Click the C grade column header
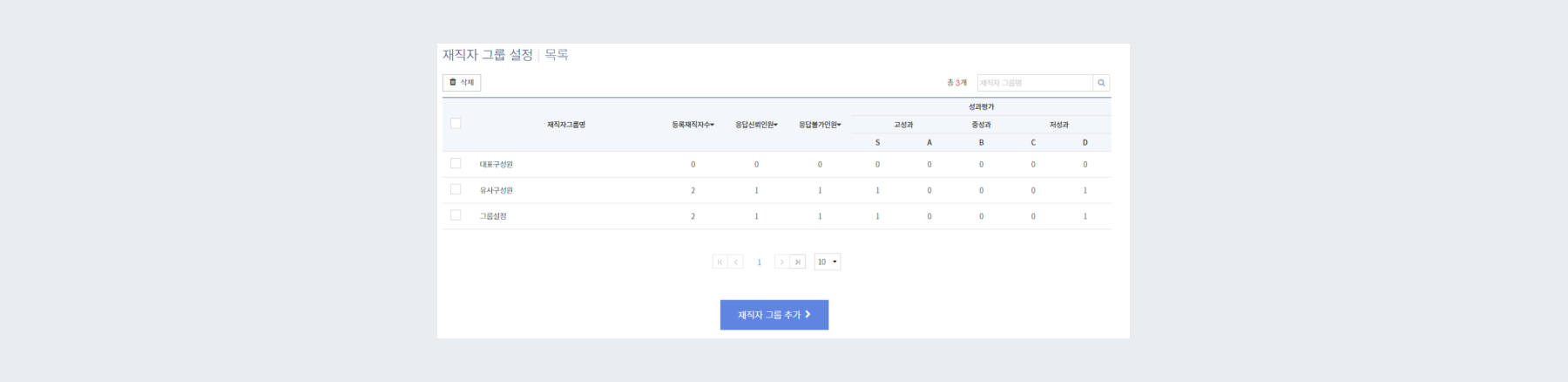The image size is (1568, 382). (x=1033, y=142)
